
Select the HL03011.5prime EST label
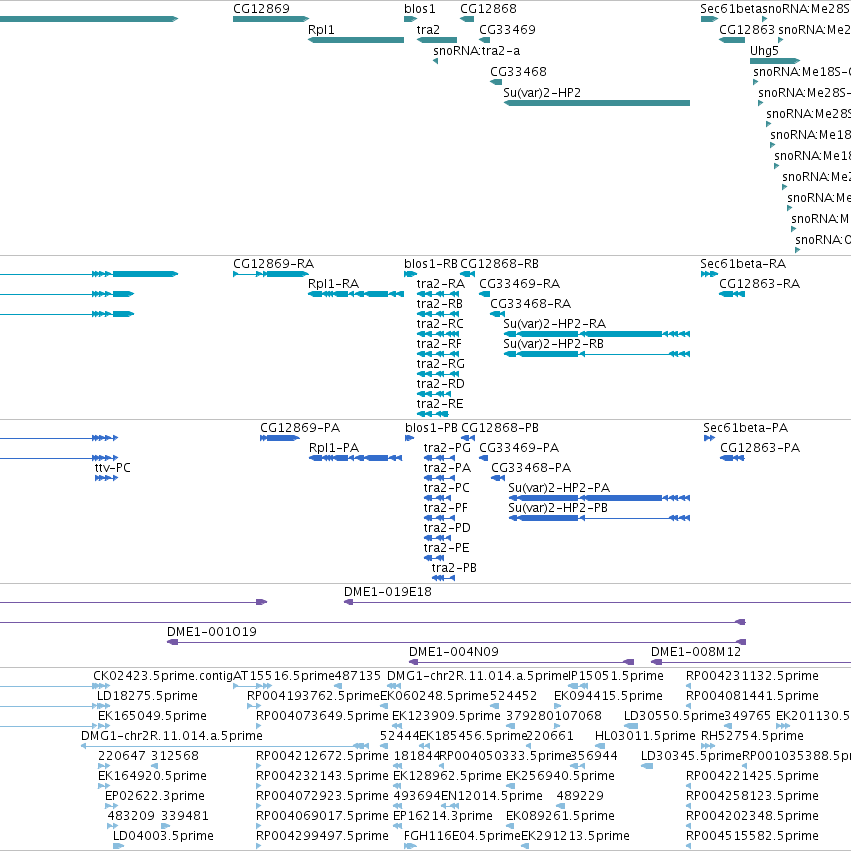point(645,736)
